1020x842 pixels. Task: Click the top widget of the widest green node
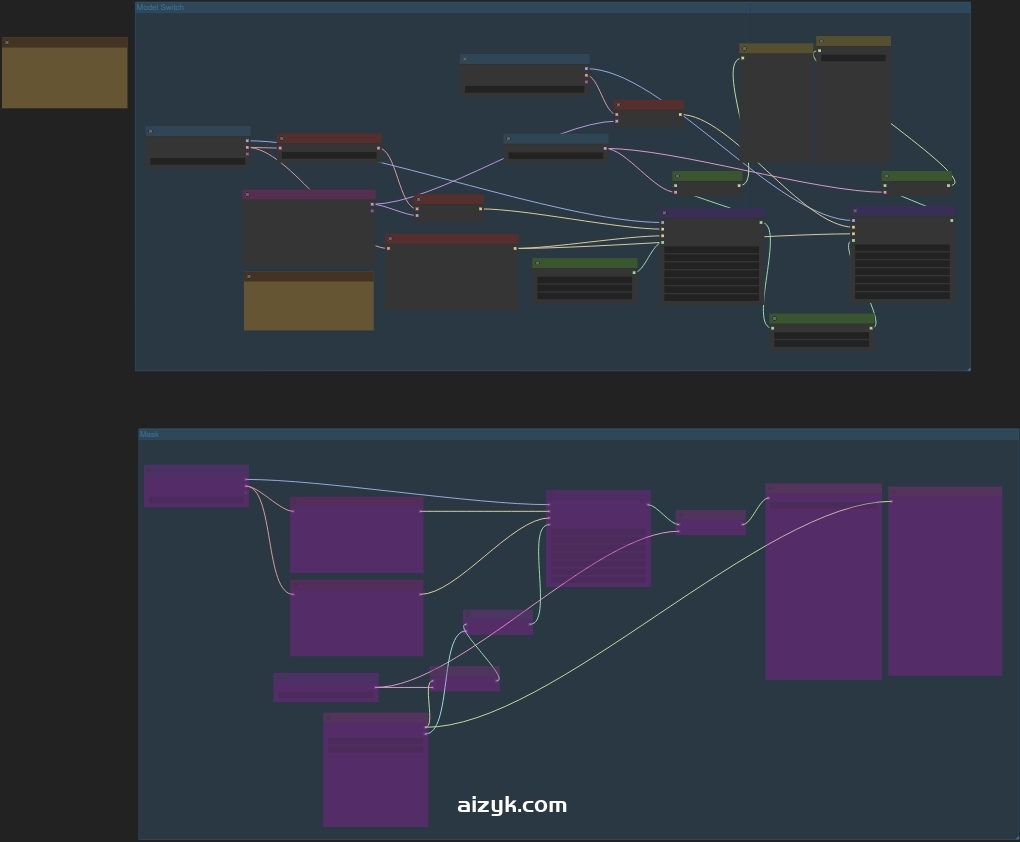click(584, 283)
